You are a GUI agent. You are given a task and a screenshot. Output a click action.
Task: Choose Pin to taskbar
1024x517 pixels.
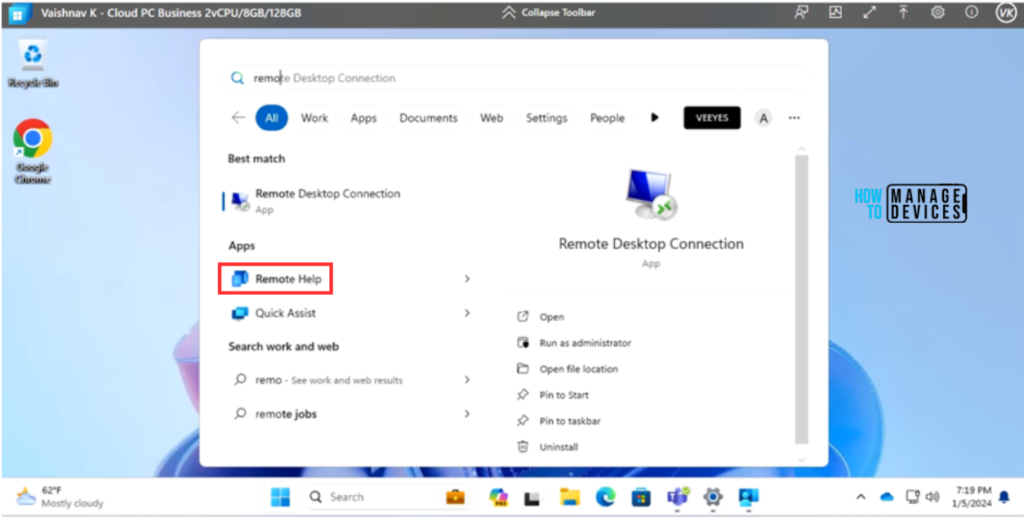(x=559, y=421)
